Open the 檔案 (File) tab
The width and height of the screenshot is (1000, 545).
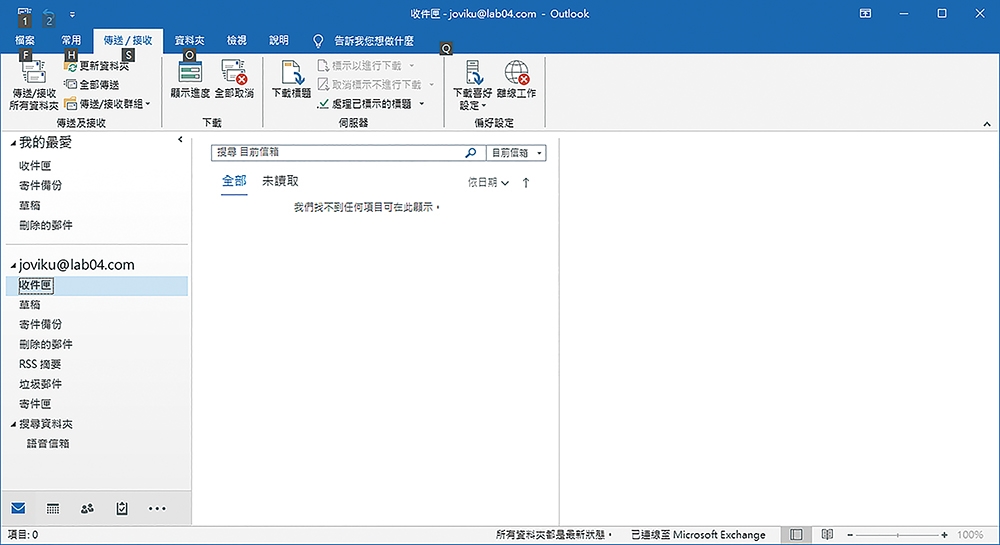tap(25, 40)
